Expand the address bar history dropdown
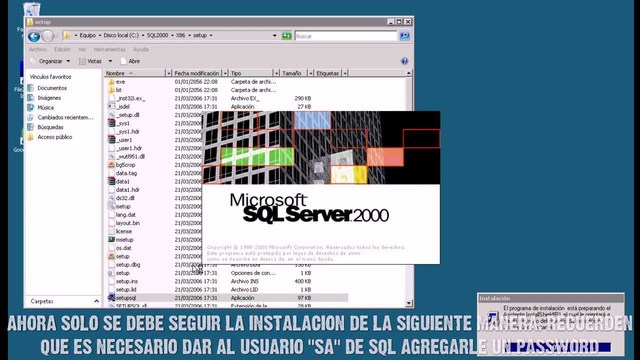The image size is (640, 360). click(274, 36)
